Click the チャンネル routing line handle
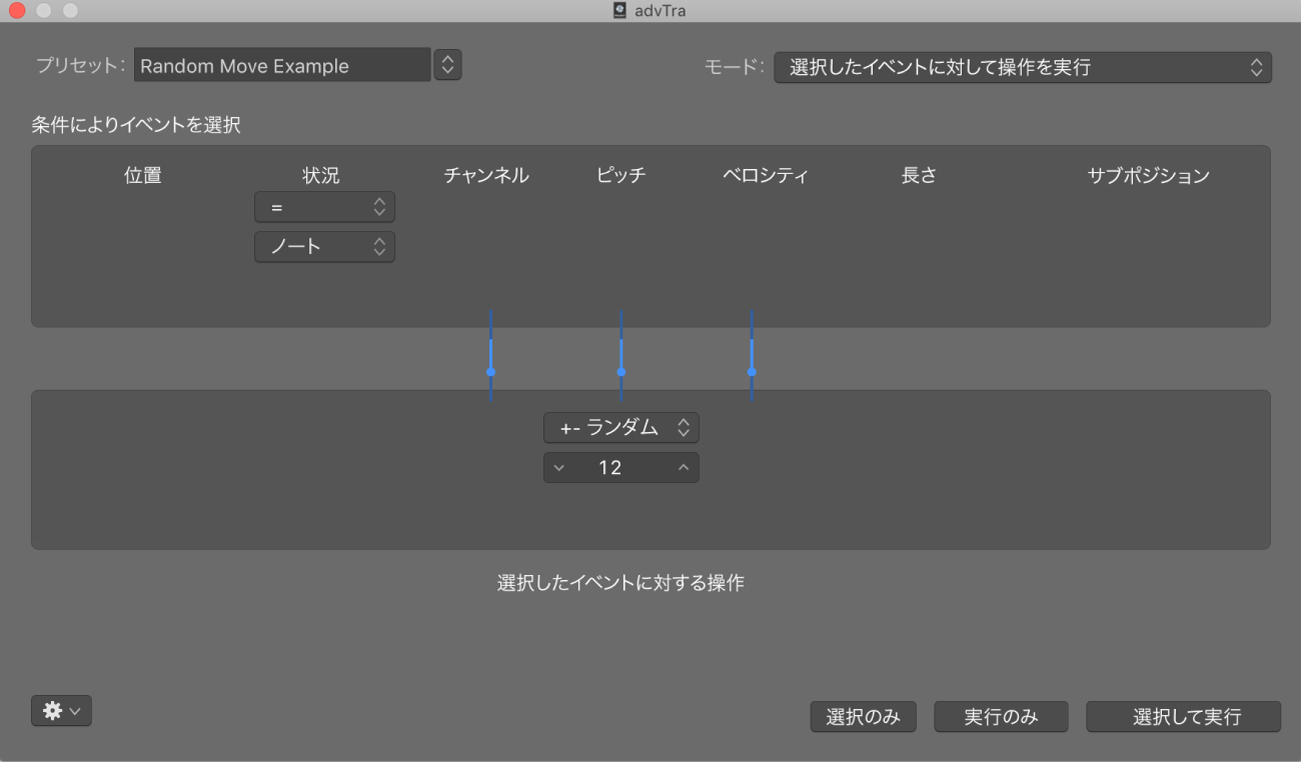1301x763 pixels. [491, 371]
